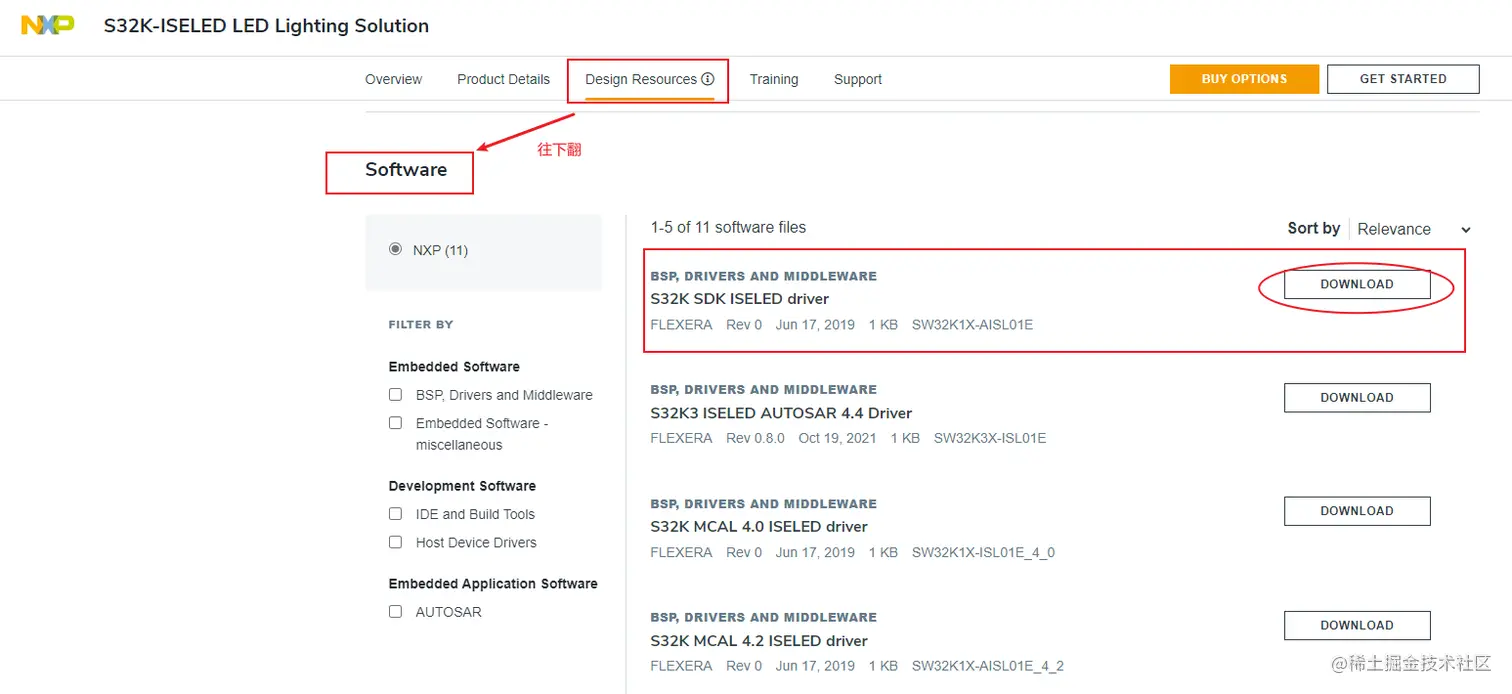Click the page title S32K-ISELED LED Lighting Solution

coord(266,26)
